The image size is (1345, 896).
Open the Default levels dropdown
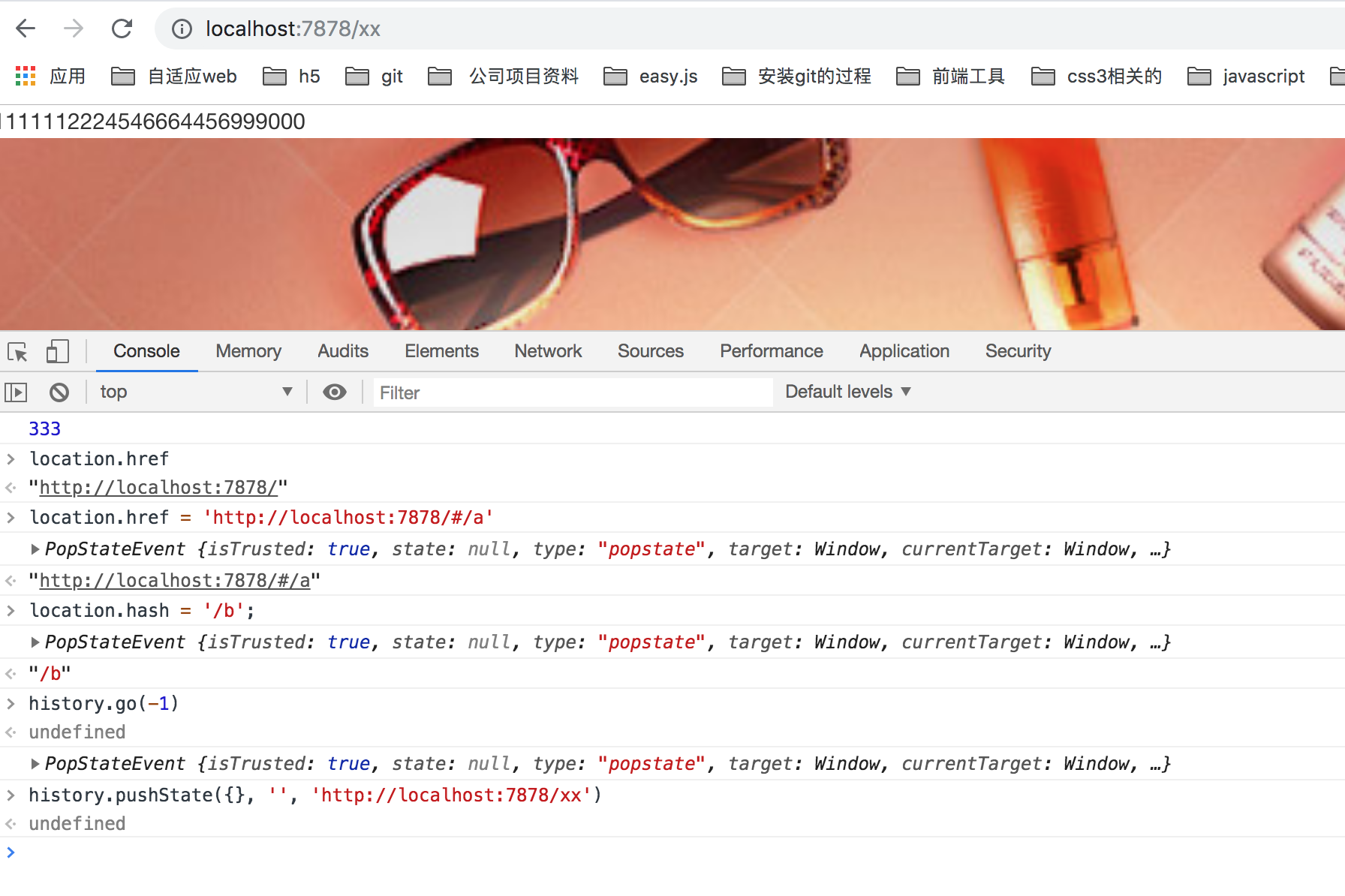(847, 392)
